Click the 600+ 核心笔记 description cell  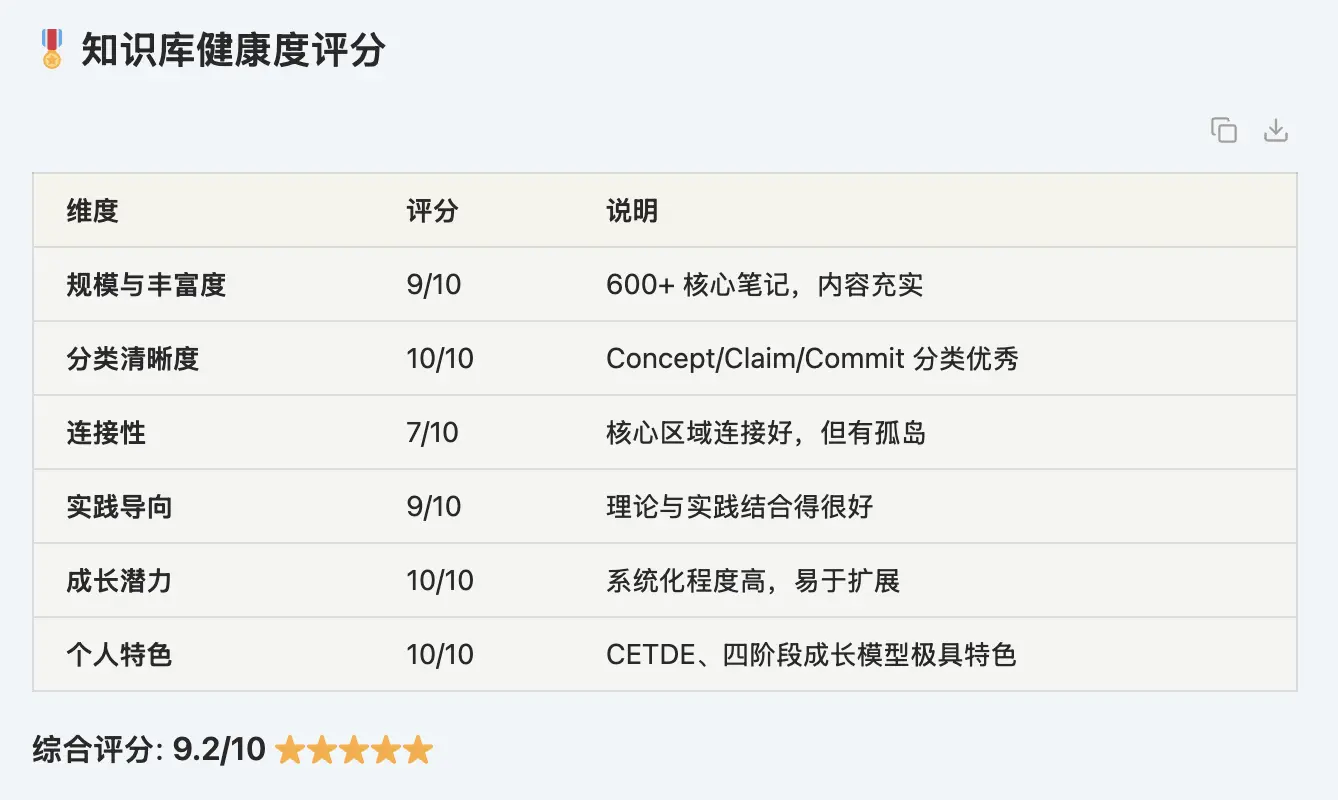point(764,285)
